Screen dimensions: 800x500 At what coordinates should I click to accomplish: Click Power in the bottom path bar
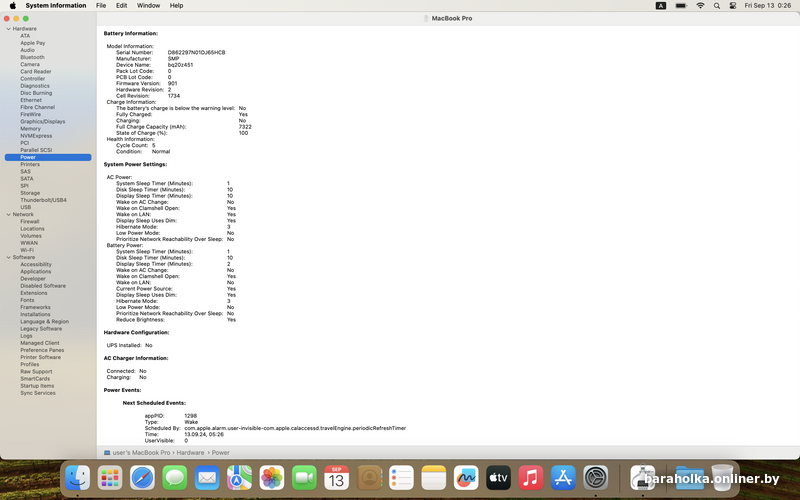(x=220, y=453)
